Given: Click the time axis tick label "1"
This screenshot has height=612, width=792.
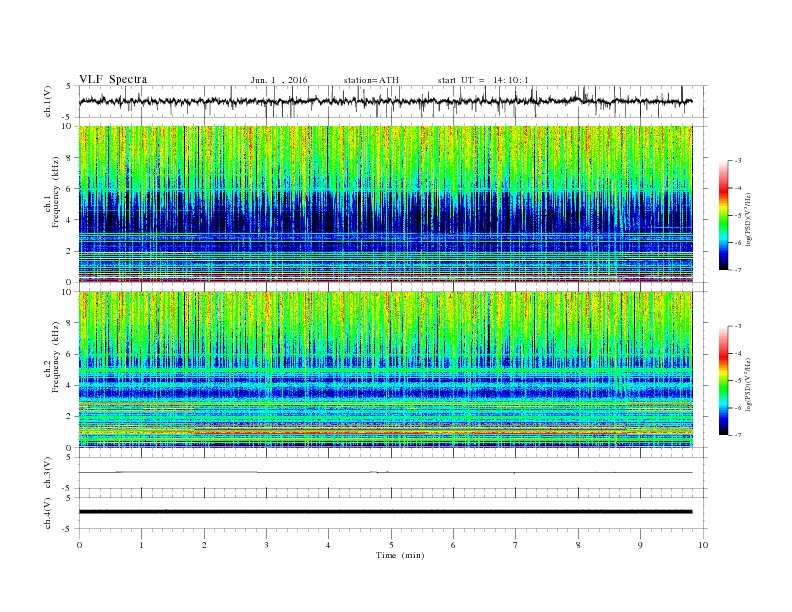Looking at the screenshot, I should tap(141, 545).
